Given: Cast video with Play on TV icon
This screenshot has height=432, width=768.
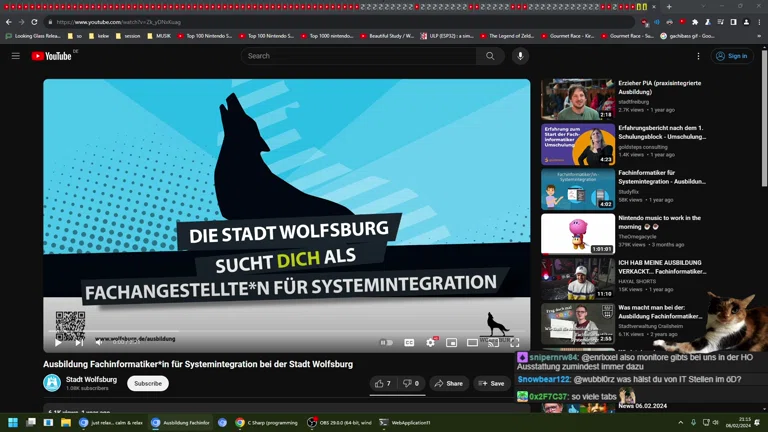Looking at the screenshot, I should (x=493, y=342).
